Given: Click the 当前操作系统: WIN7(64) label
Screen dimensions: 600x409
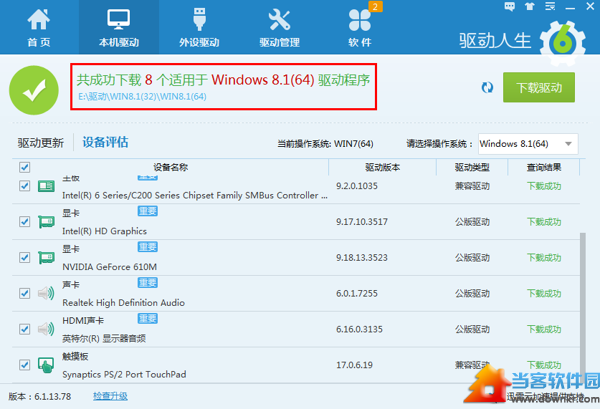Looking at the screenshot, I should click(325, 144).
